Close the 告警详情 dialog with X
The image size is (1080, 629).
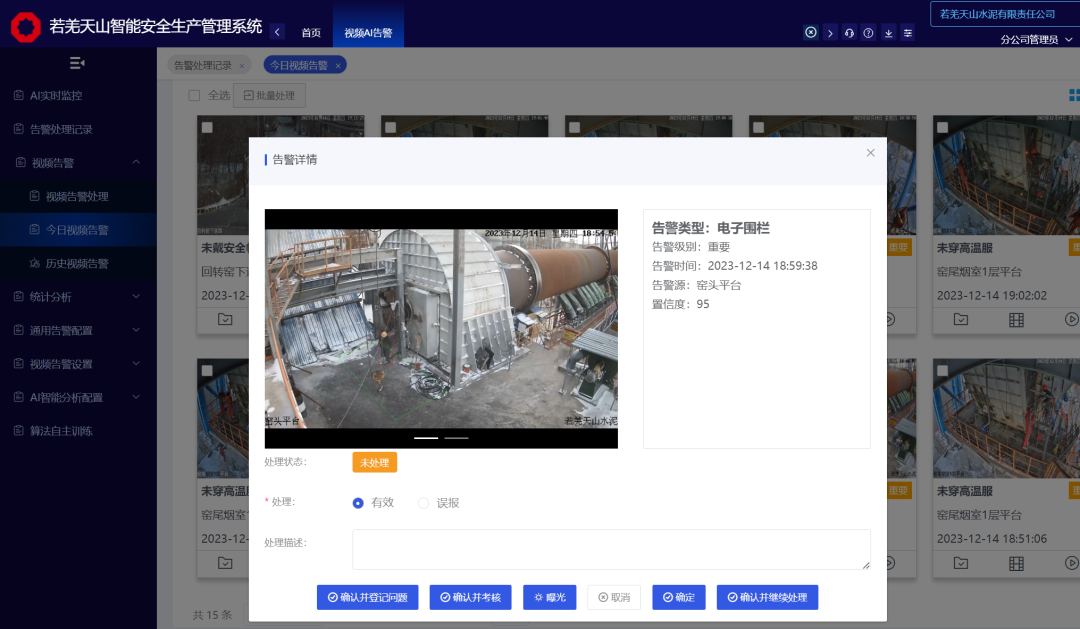pyautogui.click(x=870, y=153)
